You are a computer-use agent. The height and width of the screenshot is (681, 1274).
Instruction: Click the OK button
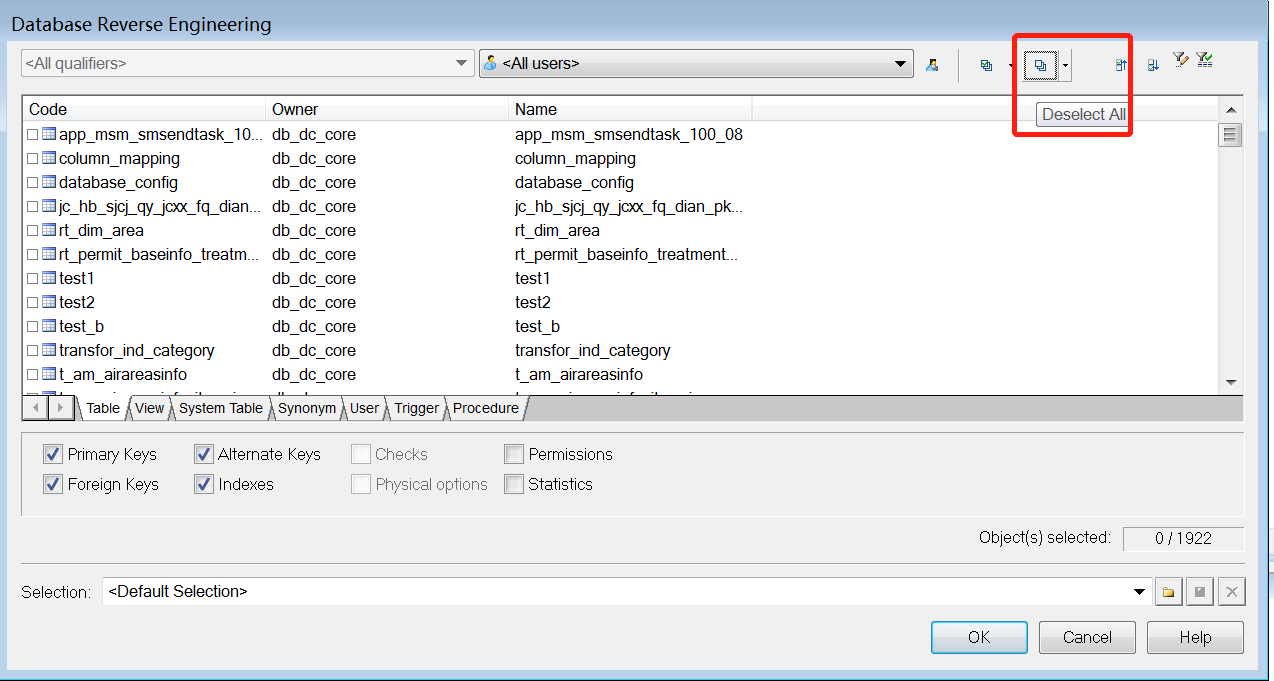coord(979,637)
